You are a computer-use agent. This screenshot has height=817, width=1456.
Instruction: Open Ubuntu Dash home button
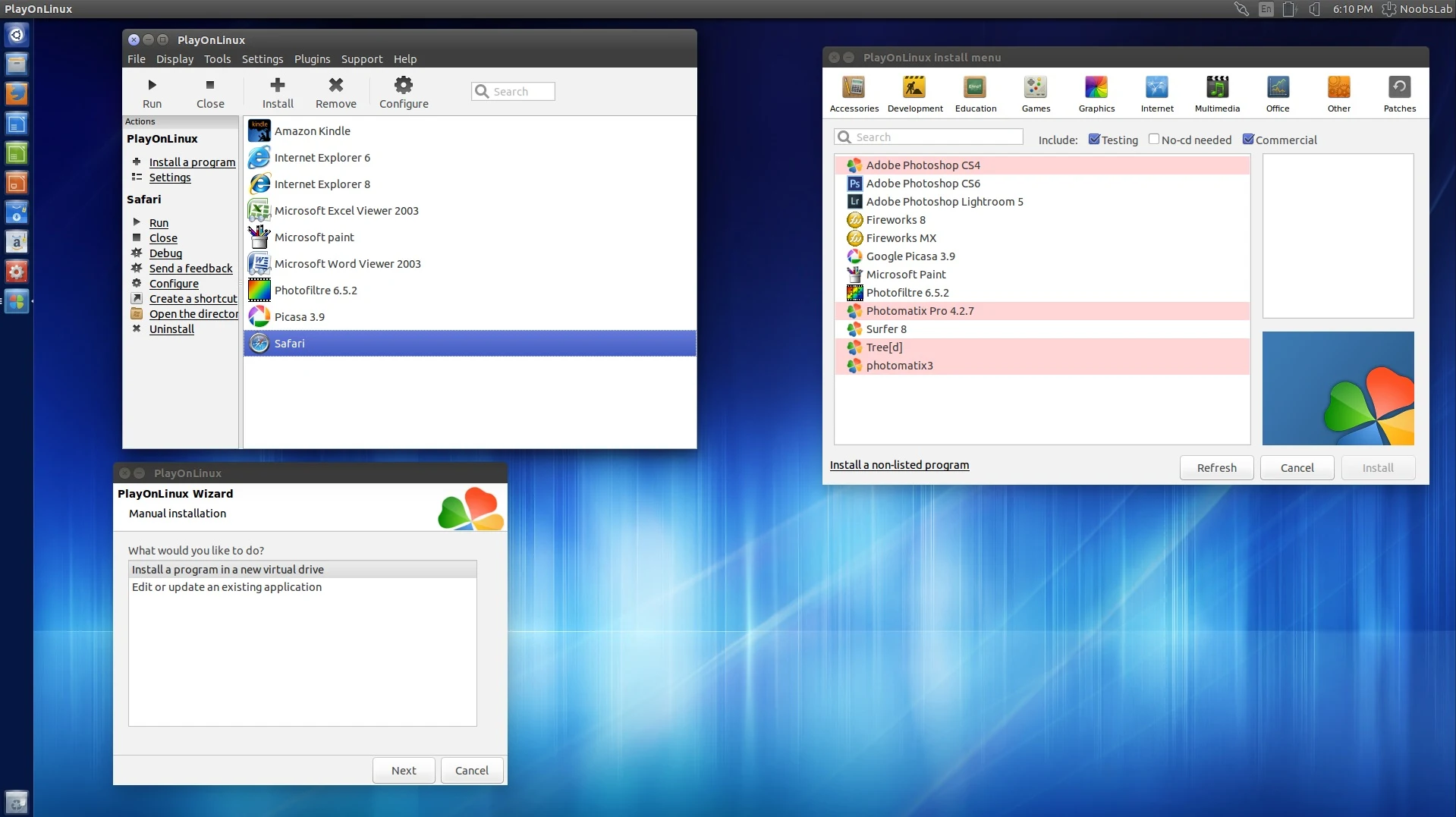(17, 35)
